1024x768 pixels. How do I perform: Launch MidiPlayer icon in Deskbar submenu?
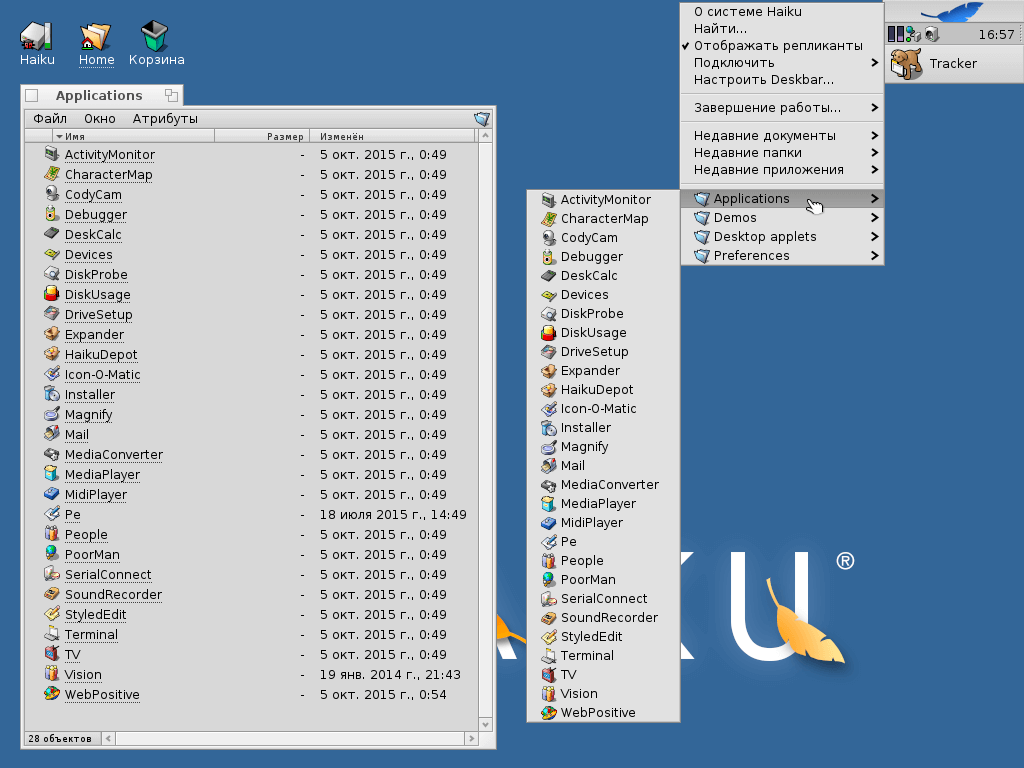(549, 522)
